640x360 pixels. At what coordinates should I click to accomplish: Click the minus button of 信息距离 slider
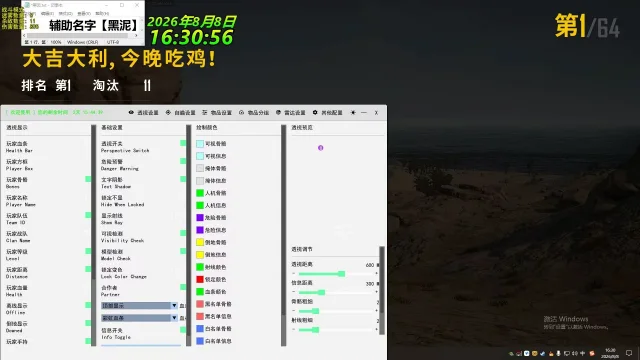[x=293, y=292]
